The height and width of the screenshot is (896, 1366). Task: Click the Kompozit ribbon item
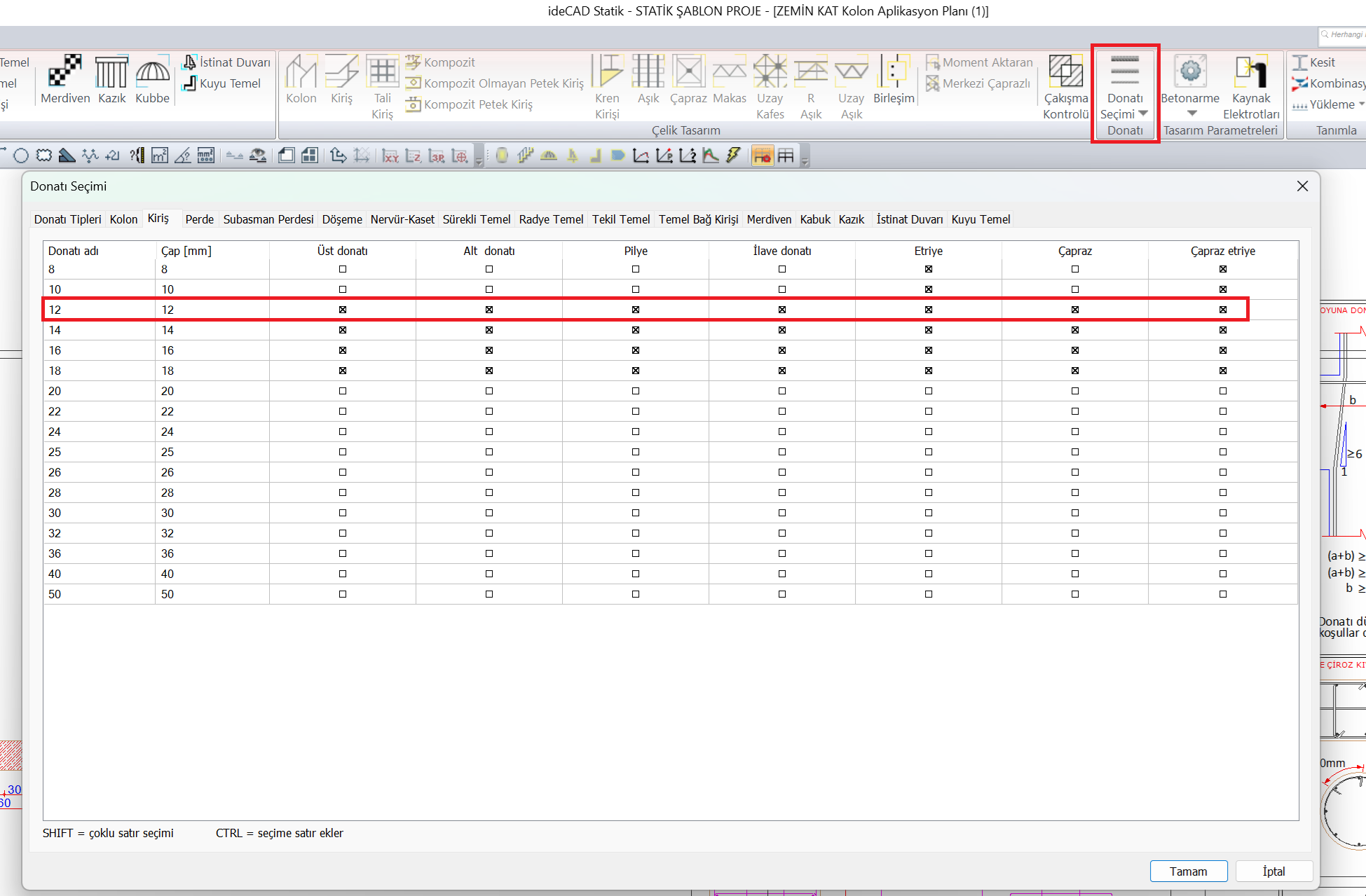pos(441,62)
